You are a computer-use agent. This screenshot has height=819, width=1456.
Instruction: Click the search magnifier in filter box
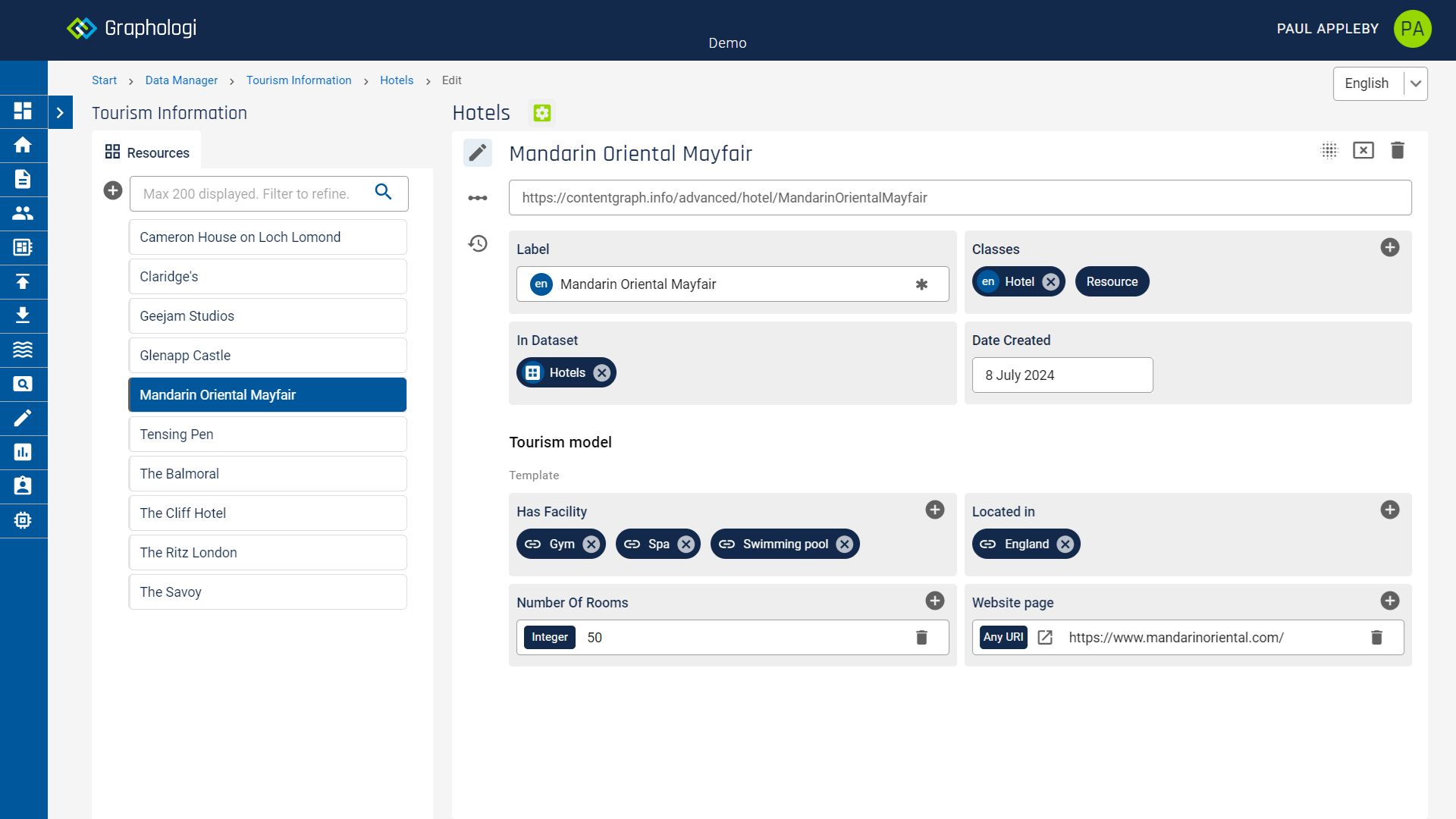(x=384, y=193)
